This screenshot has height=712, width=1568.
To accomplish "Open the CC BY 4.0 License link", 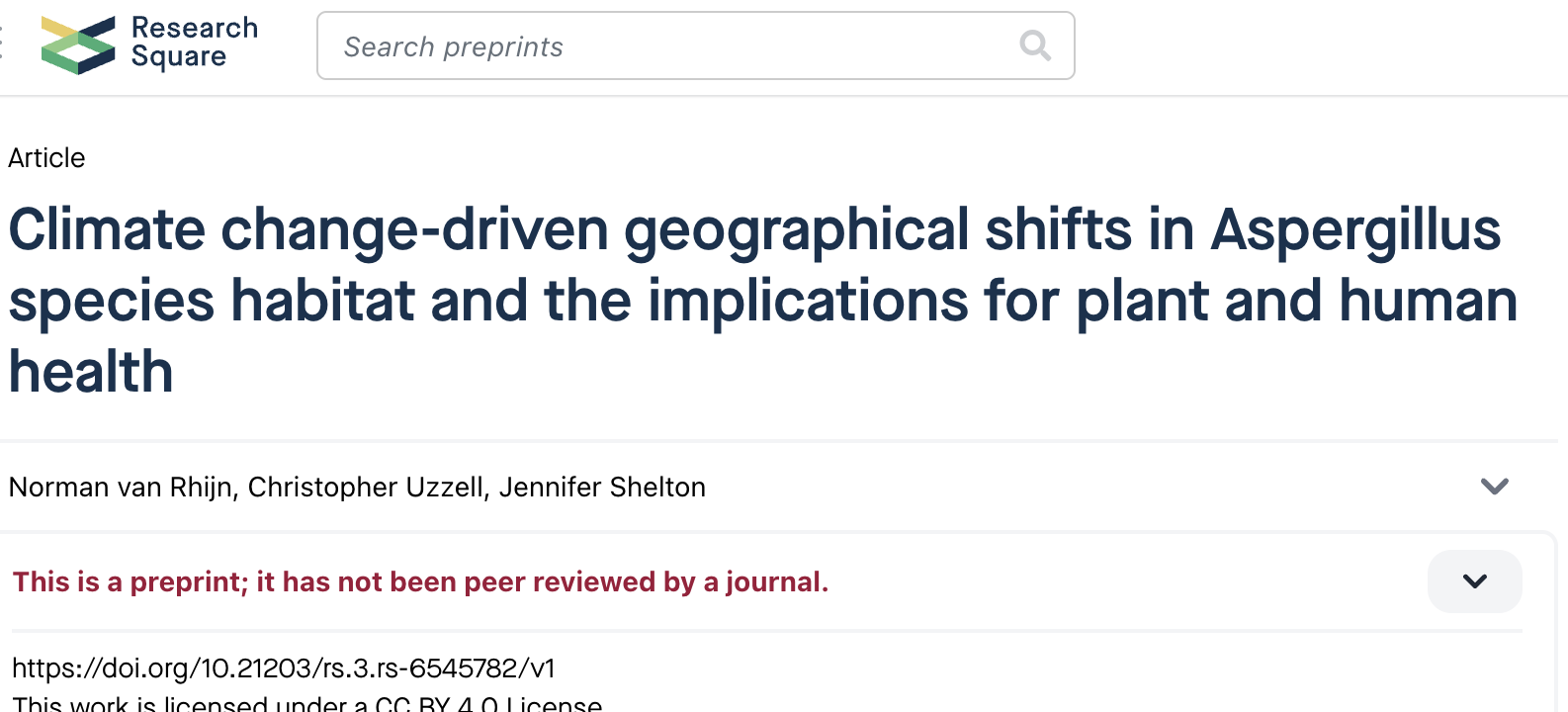I will click(488, 704).
